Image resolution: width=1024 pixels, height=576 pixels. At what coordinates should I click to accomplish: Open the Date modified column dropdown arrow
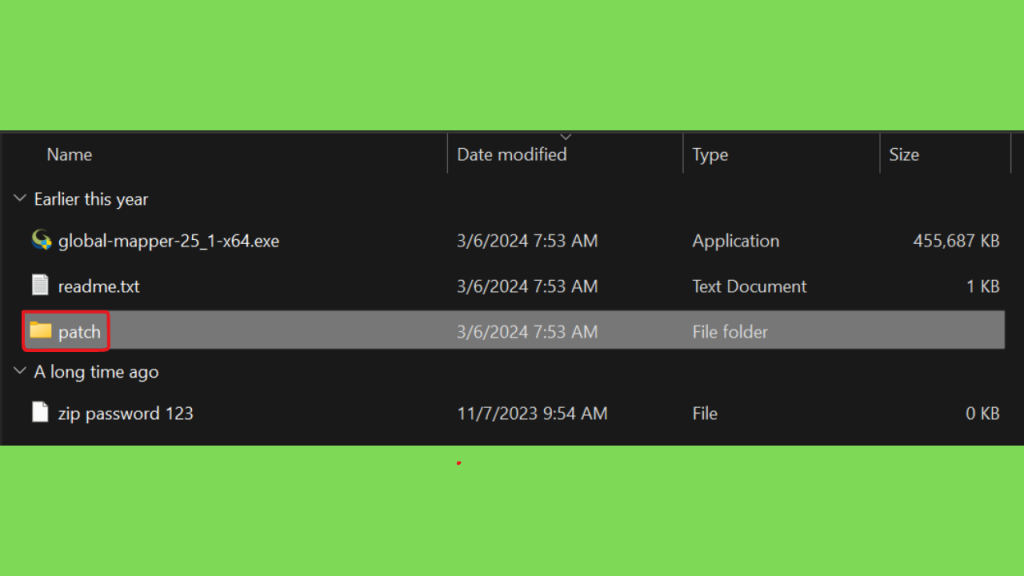(566, 137)
